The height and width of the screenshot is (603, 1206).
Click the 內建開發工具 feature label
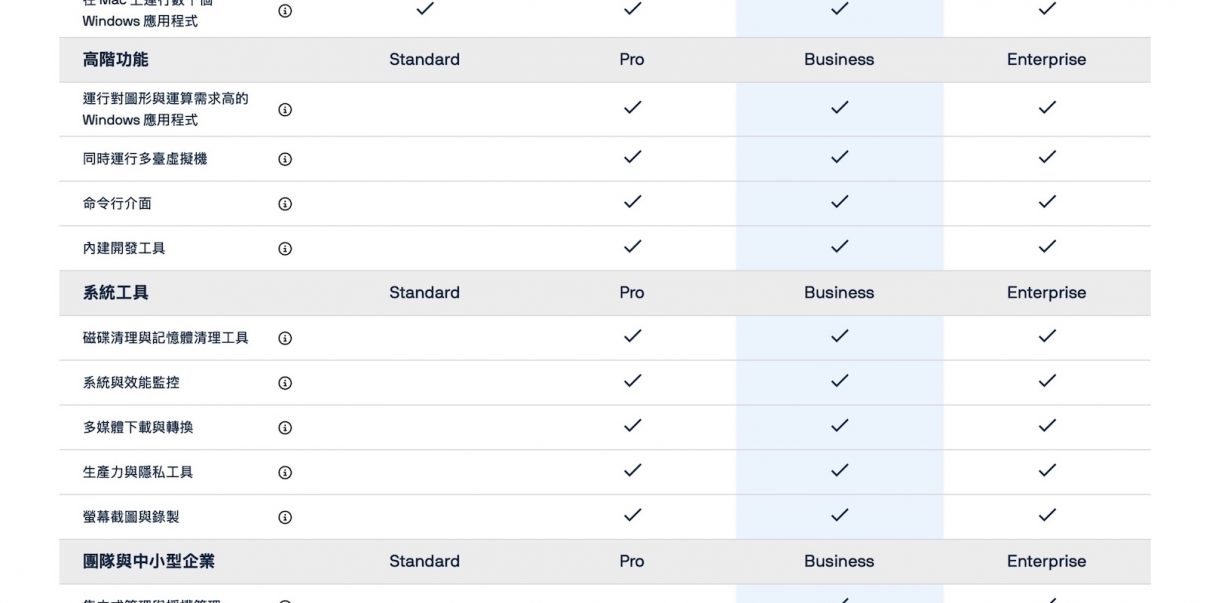[124, 249]
